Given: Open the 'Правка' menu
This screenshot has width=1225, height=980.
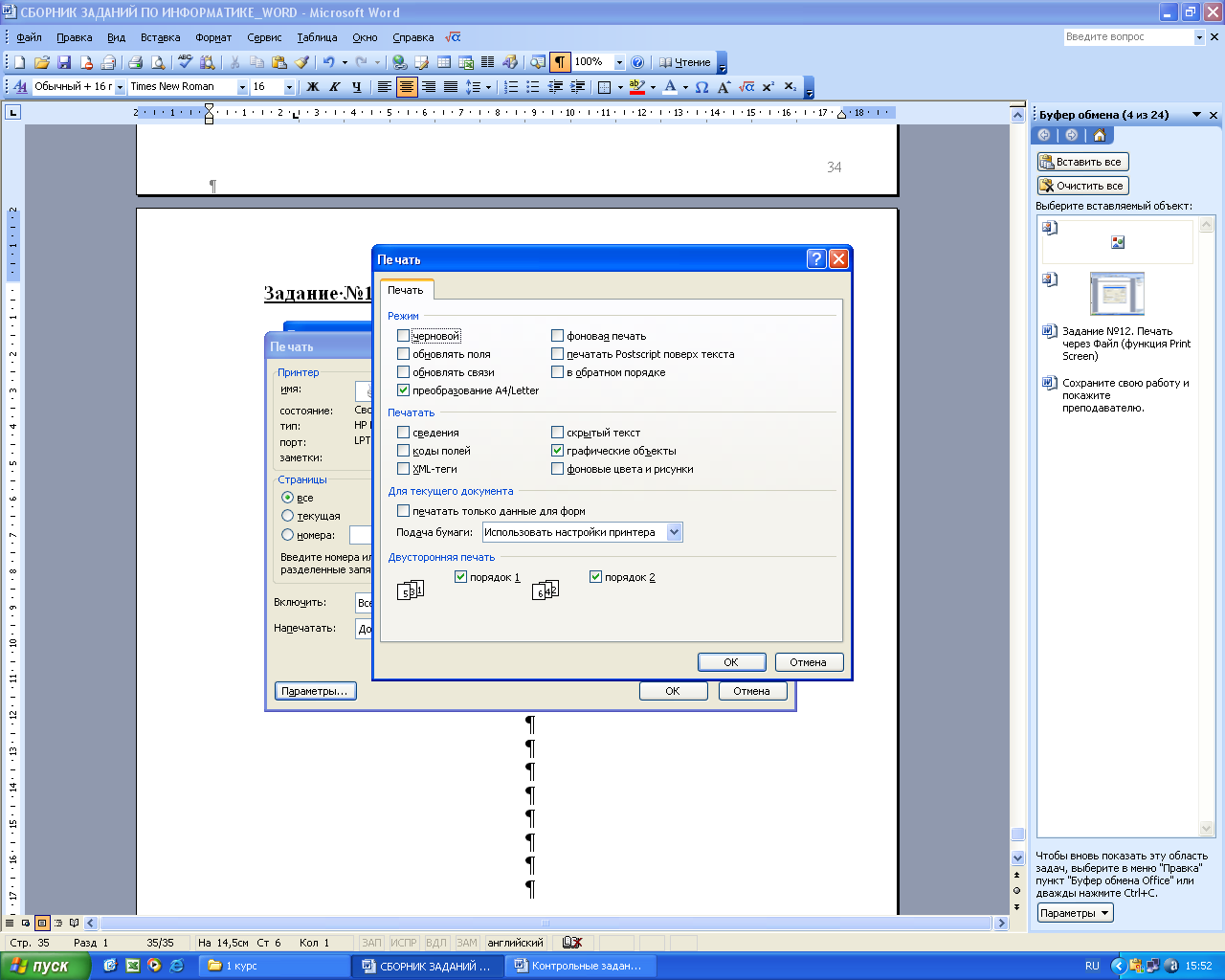Looking at the screenshot, I should click(x=75, y=37).
